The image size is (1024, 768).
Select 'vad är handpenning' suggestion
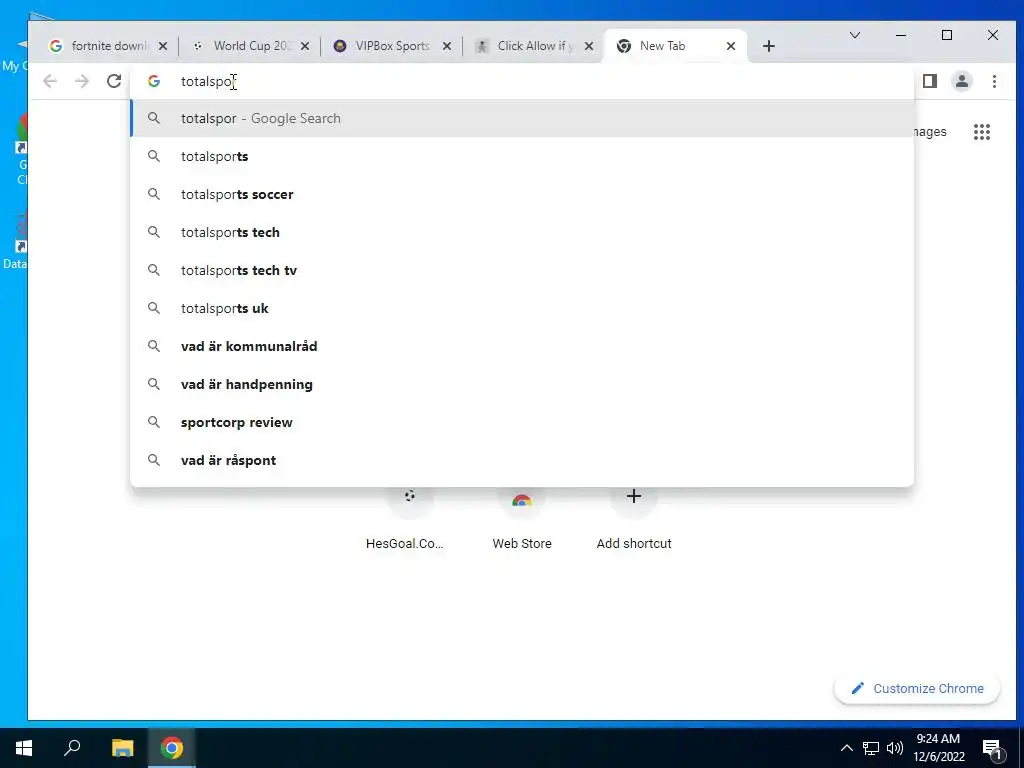click(522, 384)
